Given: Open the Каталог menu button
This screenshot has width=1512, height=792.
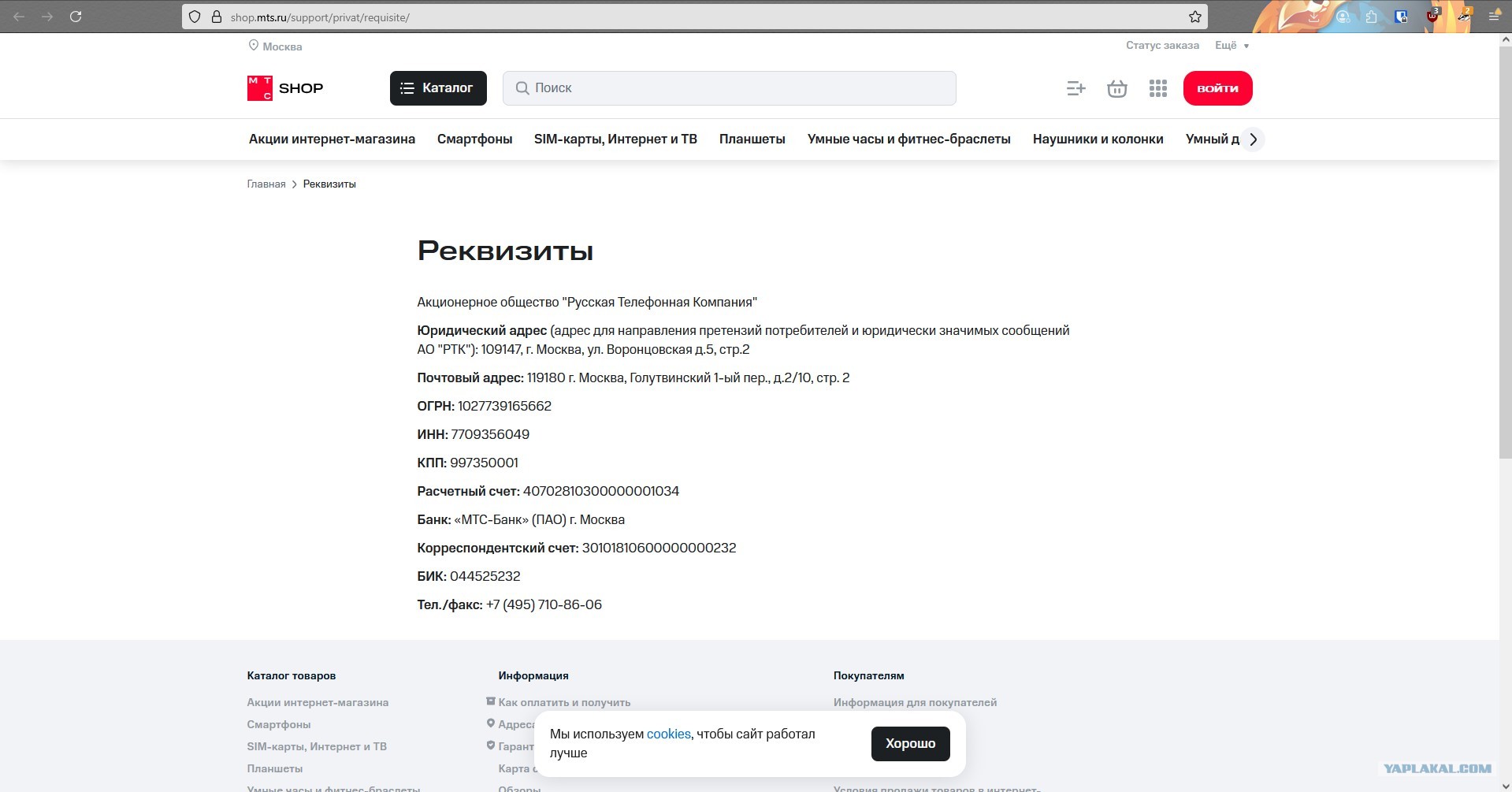Looking at the screenshot, I should [438, 88].
